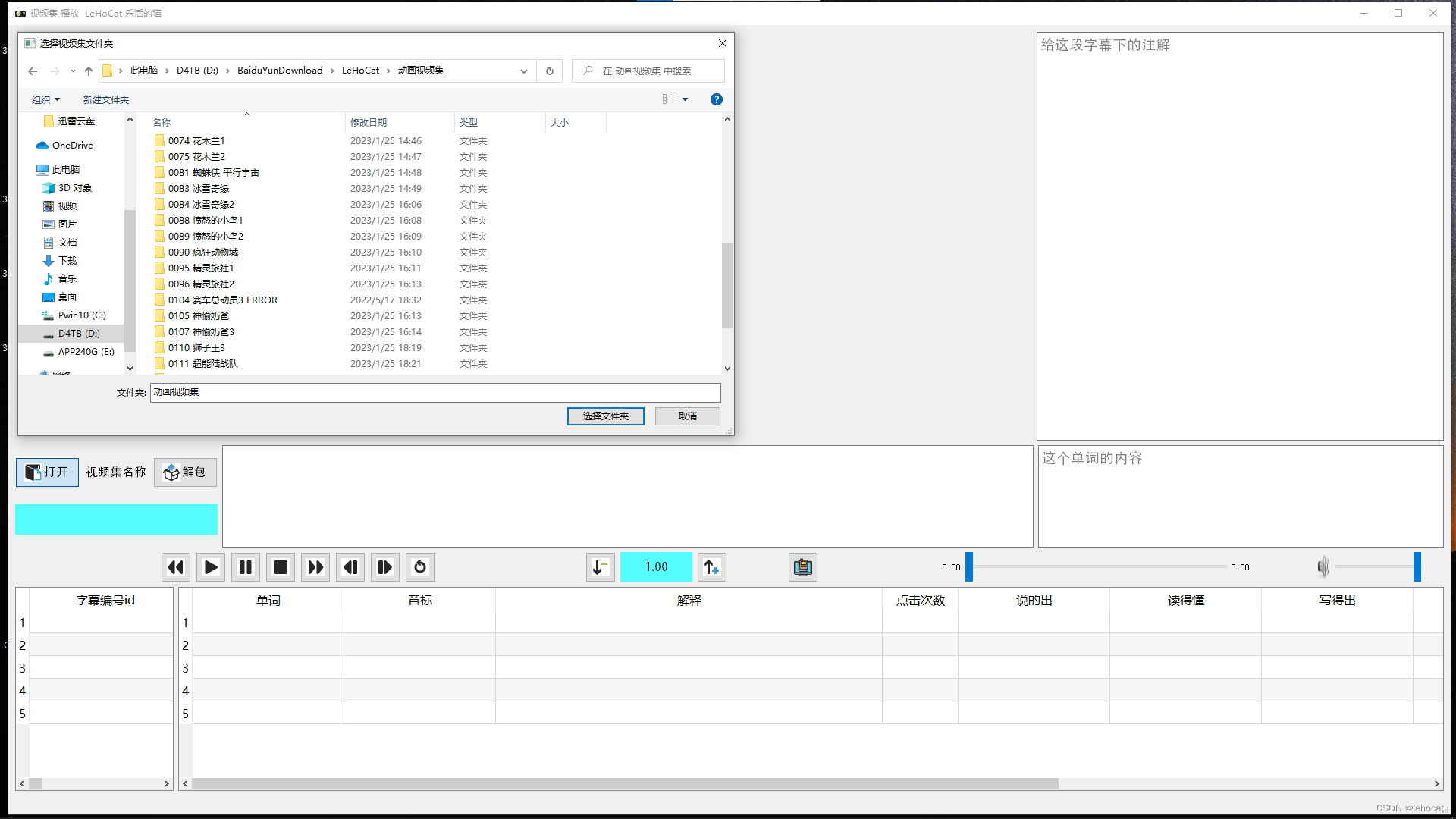The width and height of the screenshot is (1456, 819).
Task: Click the navigation pane scroll up arrow
Action: pos(130,120)
